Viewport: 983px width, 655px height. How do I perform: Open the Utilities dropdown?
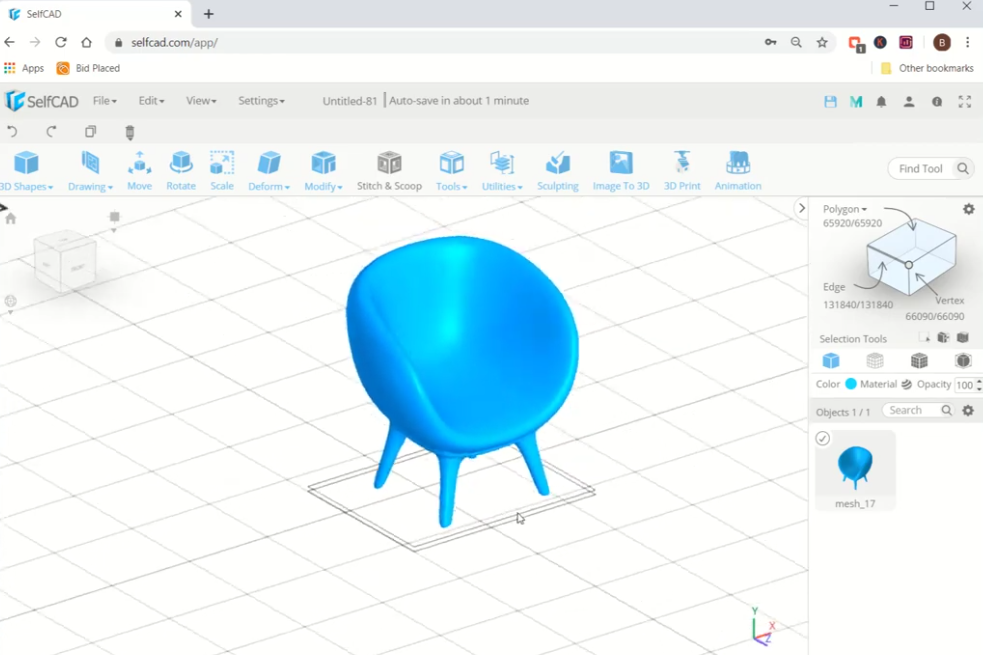pyautogui.click(x=502, y=170)
